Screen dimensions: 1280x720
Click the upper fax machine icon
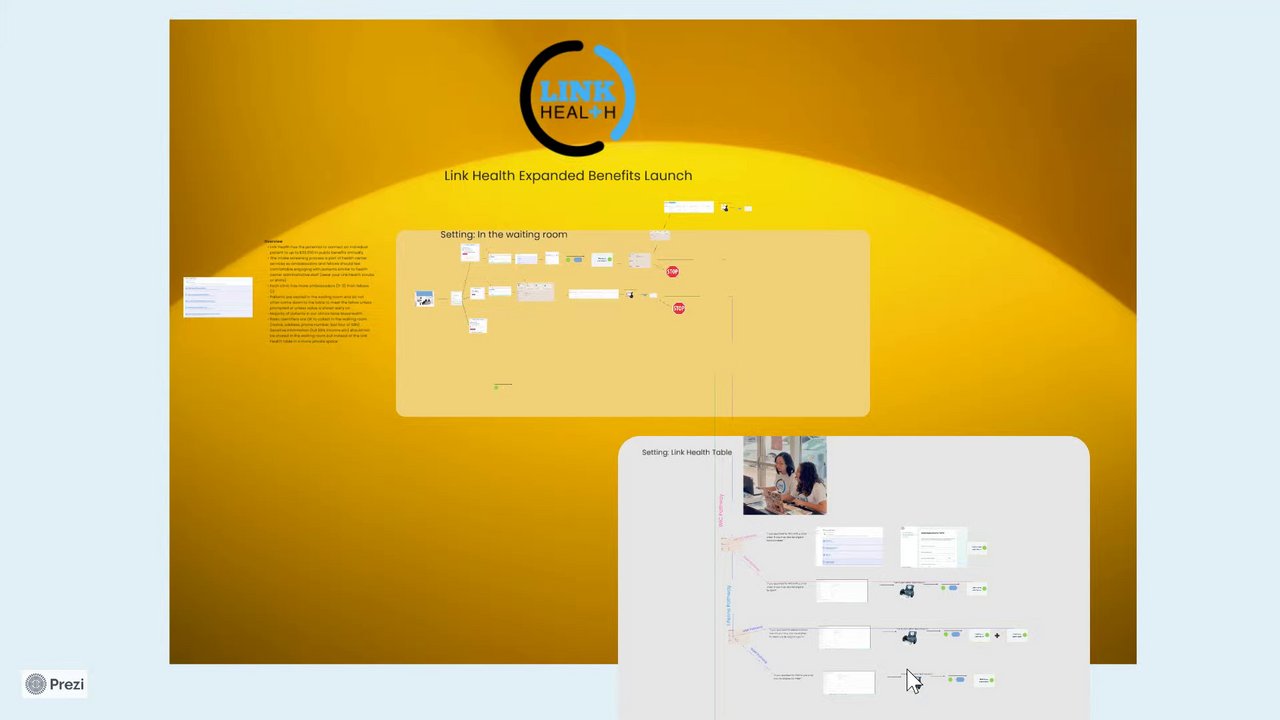click(x=907, y=591)
